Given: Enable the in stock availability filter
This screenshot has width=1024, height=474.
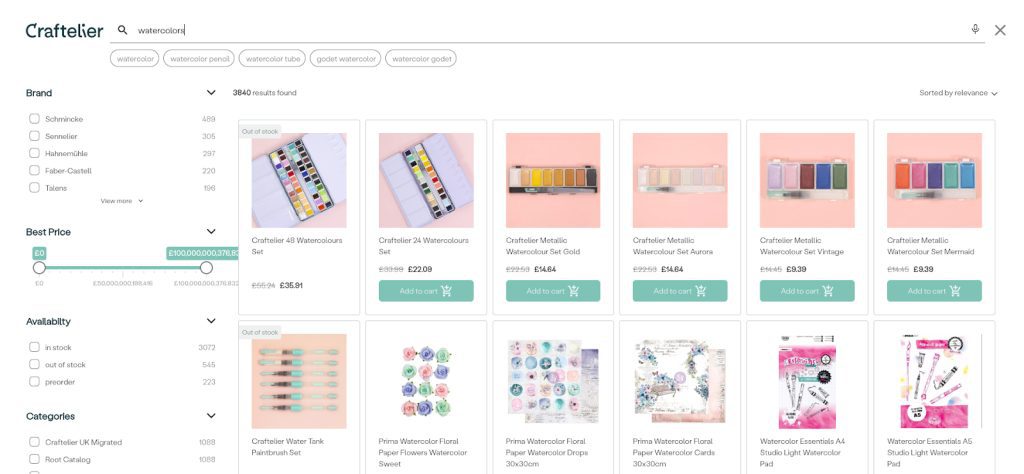Looking at the screenshot, I should pos(34,347).
